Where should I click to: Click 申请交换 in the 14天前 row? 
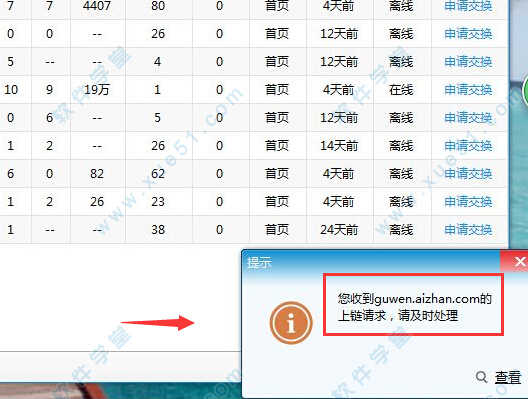468,145
